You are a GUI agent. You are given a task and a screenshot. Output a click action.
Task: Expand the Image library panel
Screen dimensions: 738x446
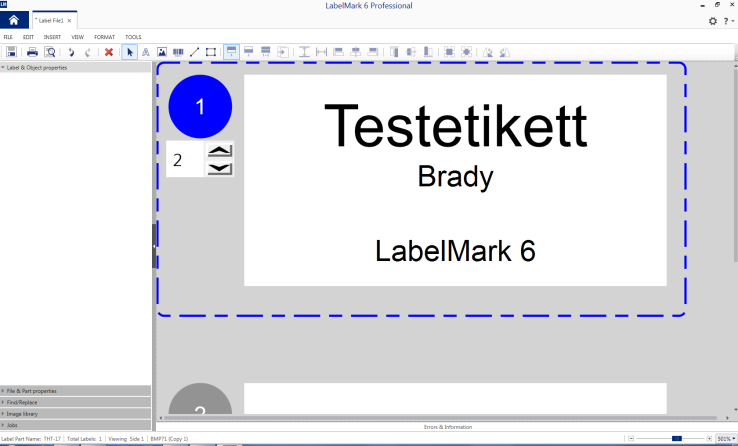(75, 414)
